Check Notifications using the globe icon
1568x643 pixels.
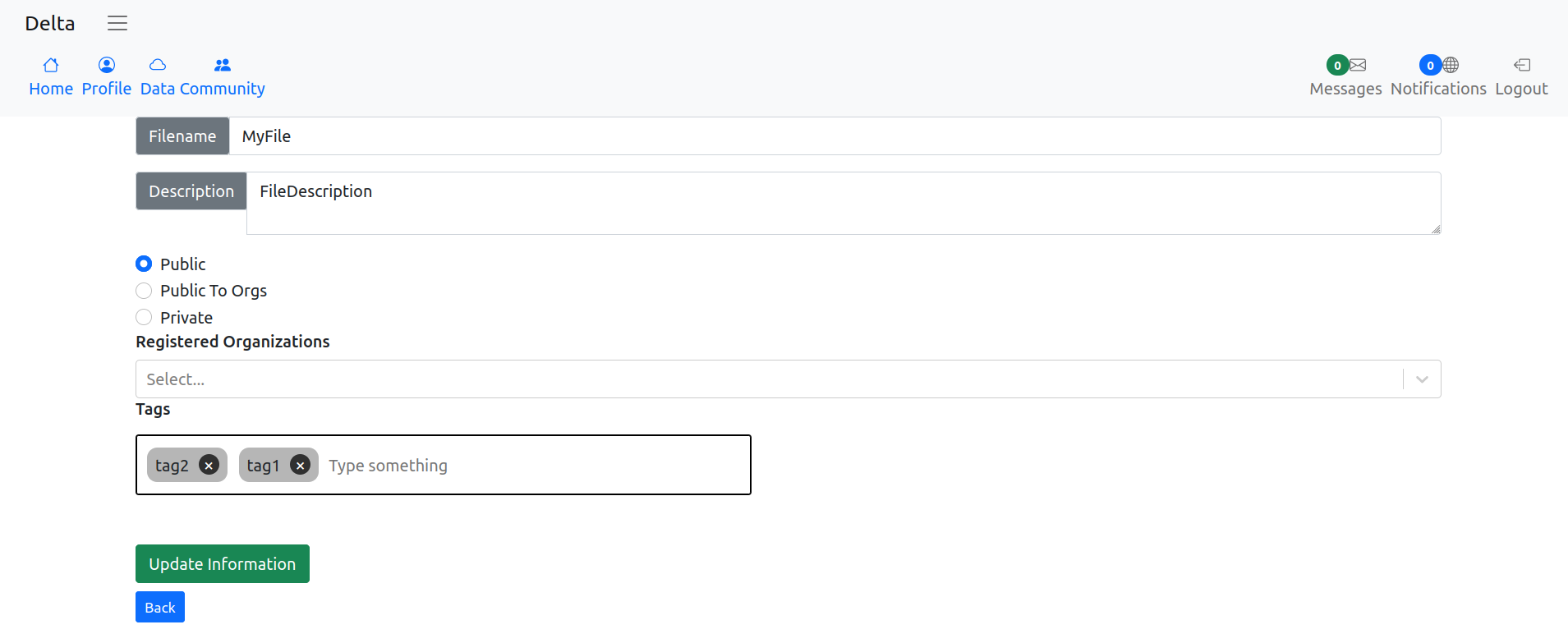coord(1450,65)
